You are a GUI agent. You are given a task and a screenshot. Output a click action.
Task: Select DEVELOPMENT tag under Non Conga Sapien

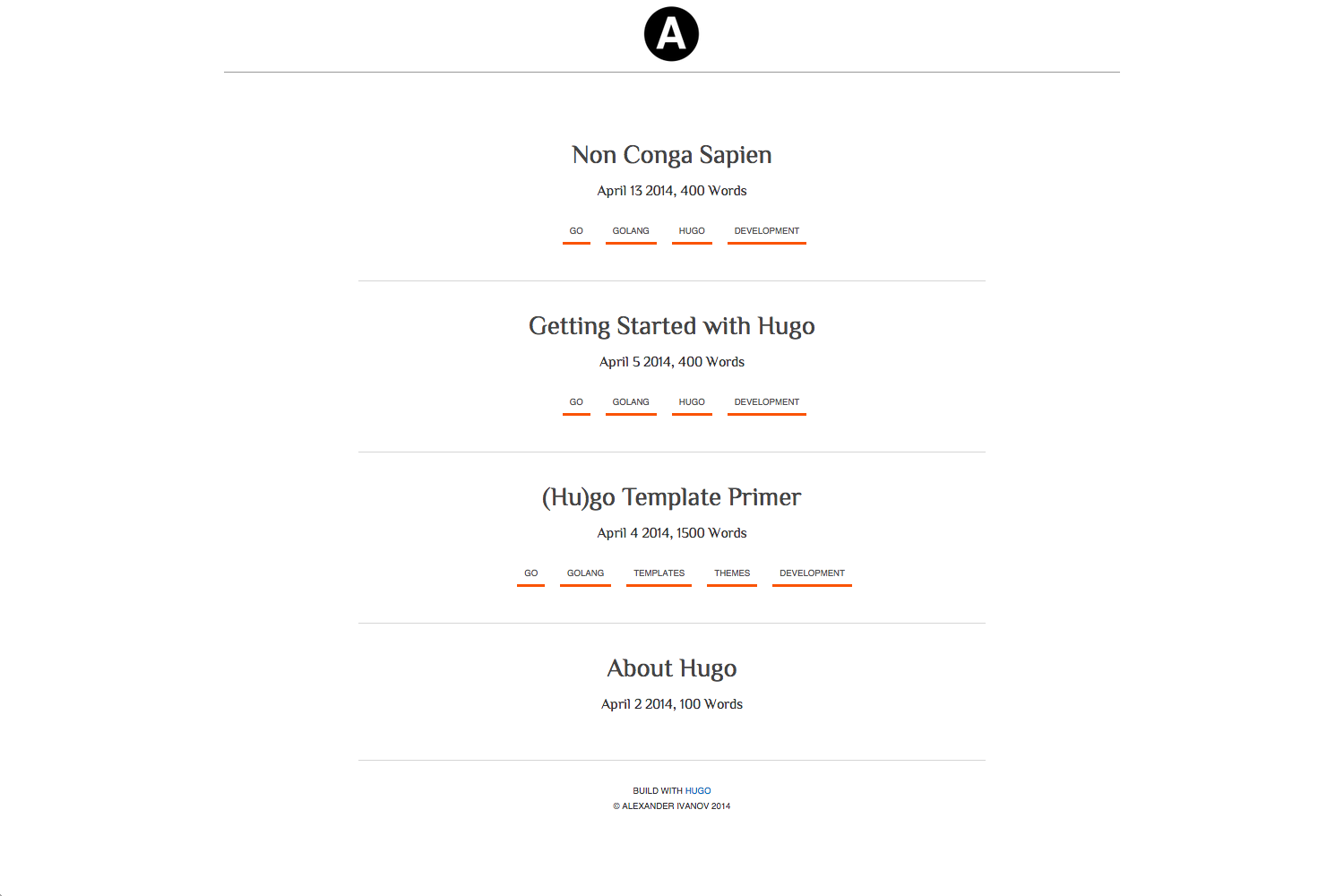tap(766, 231)
